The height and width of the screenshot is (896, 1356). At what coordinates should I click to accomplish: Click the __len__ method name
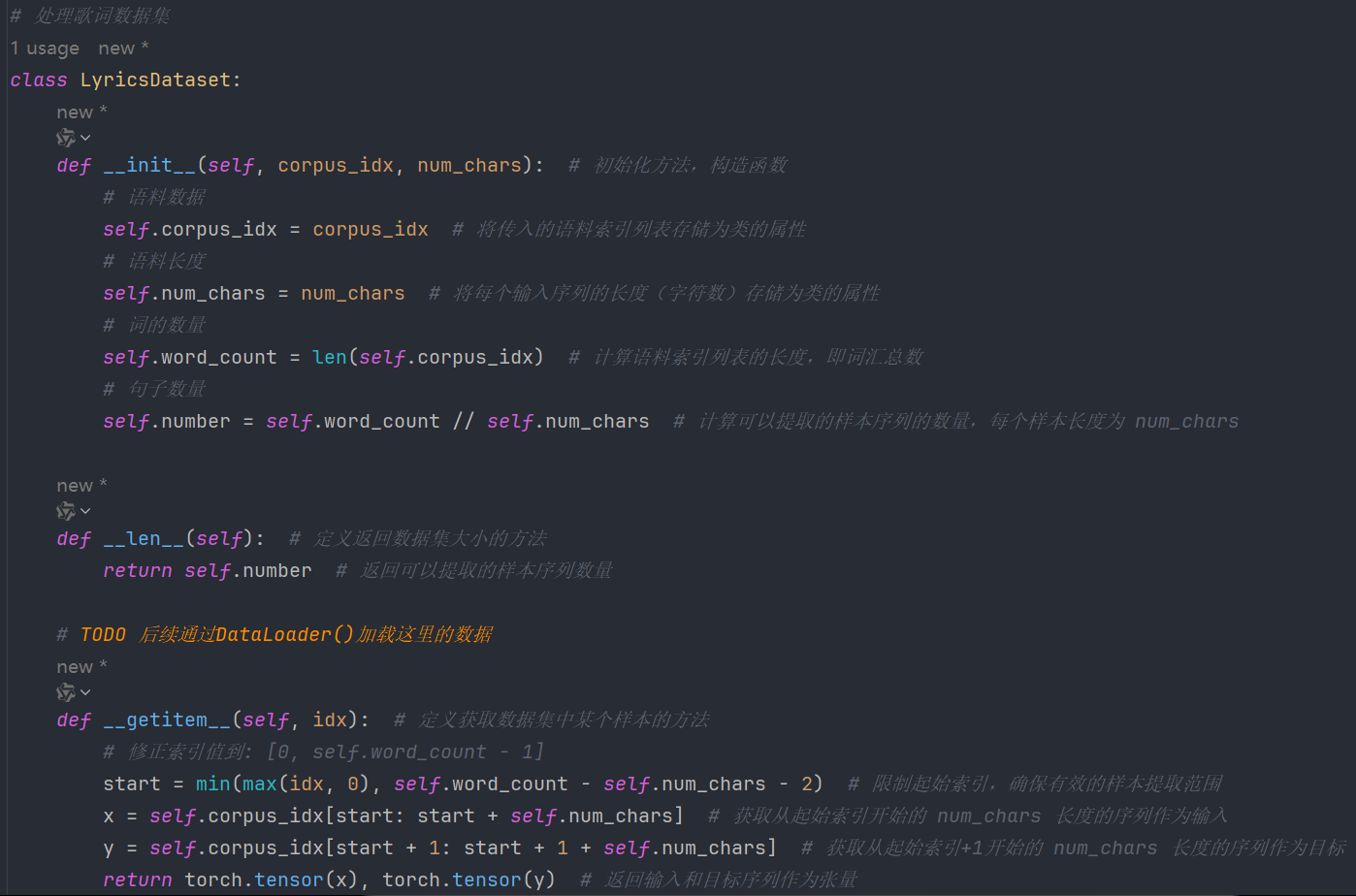[144, 539]
